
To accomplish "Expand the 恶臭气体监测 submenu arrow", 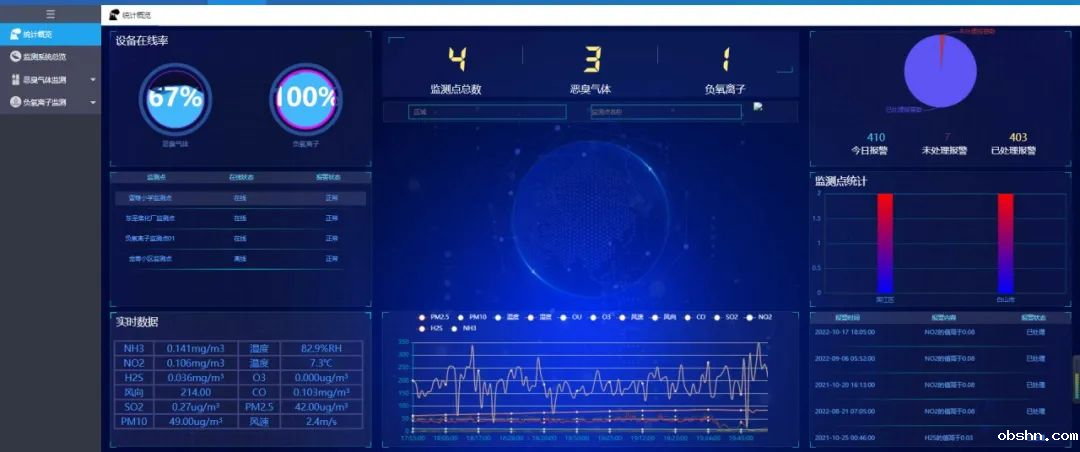I will pyautogui.click(x=93, y=80).
